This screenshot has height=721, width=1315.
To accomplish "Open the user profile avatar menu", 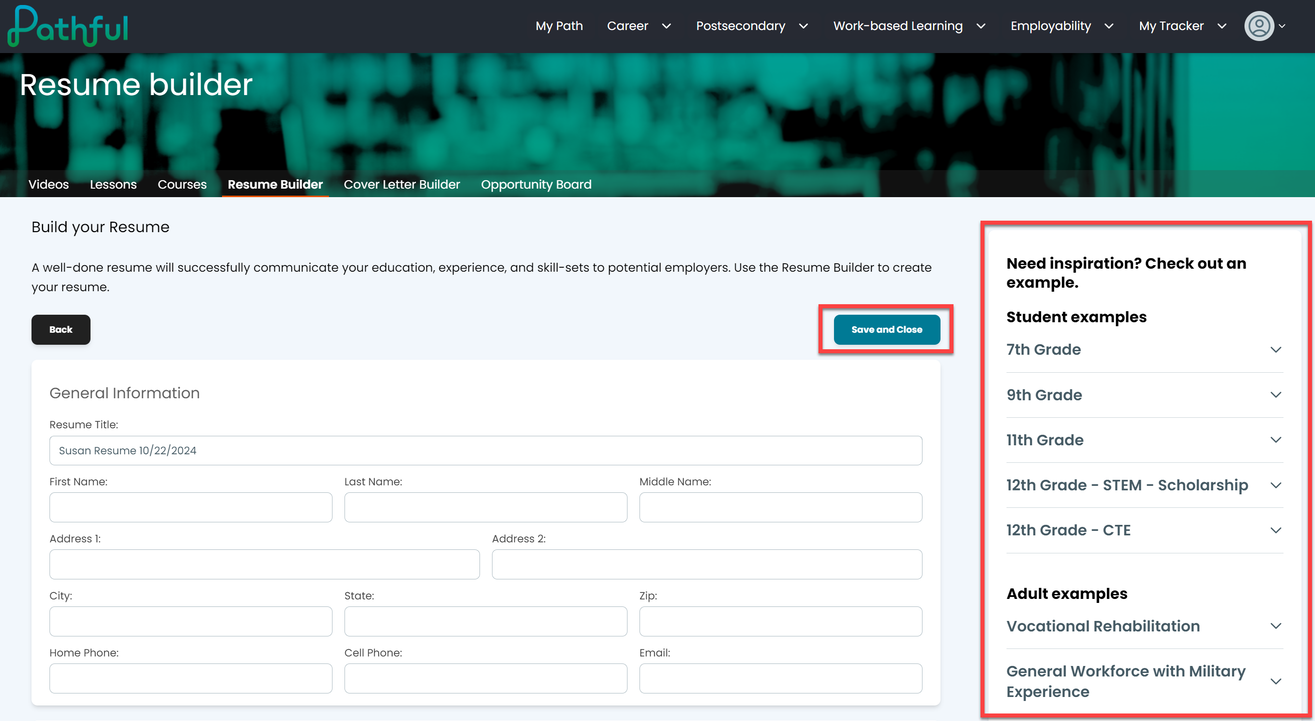I will (x=1265, y=26).
